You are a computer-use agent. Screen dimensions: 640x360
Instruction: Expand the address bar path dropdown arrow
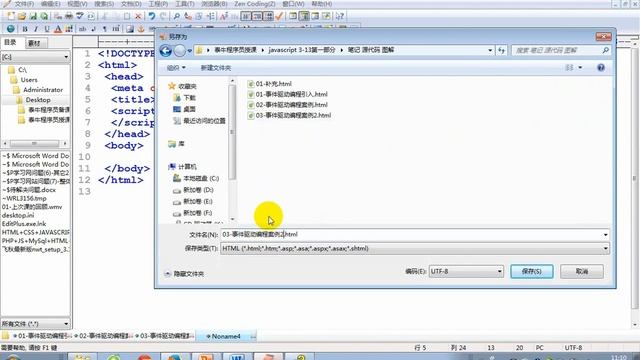(x=490, y=50)
